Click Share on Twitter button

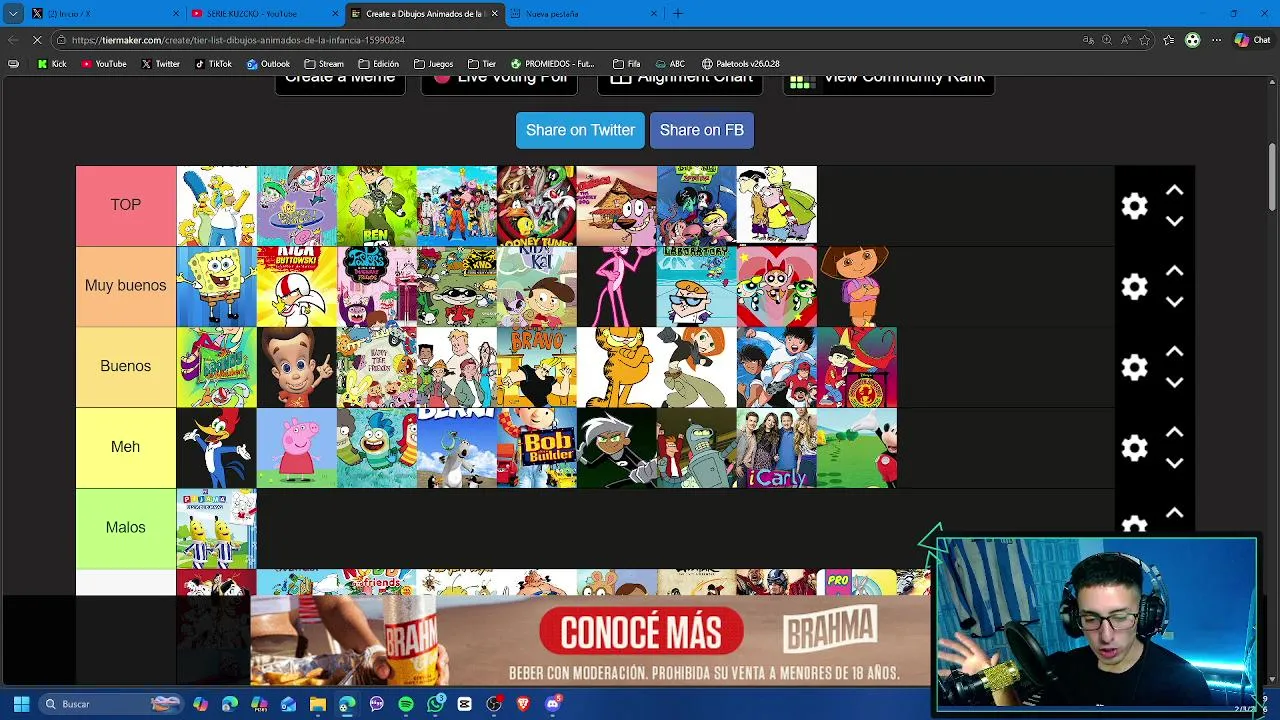[x=580, y=130]
